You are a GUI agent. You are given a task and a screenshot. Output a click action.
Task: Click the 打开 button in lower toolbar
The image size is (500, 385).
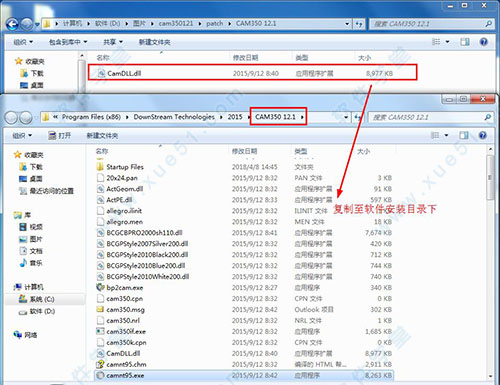tap(60, 136)
